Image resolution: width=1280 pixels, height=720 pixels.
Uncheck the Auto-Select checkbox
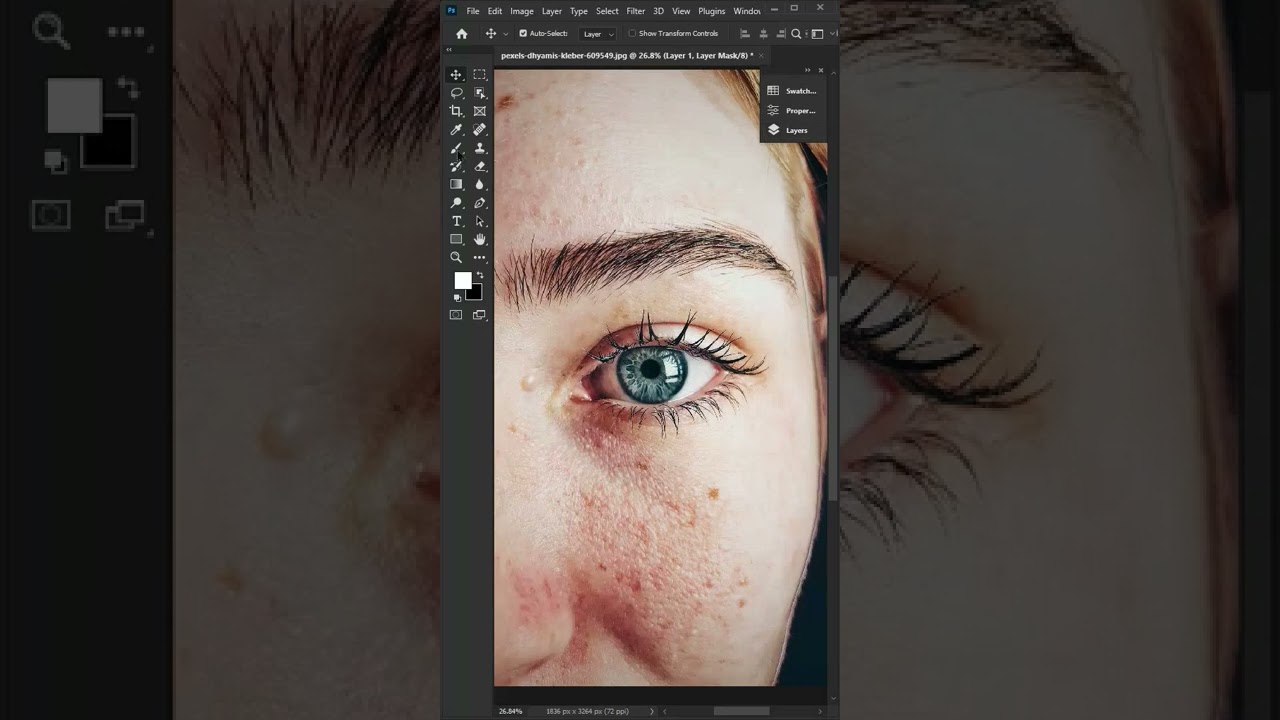tap(523, 34)
